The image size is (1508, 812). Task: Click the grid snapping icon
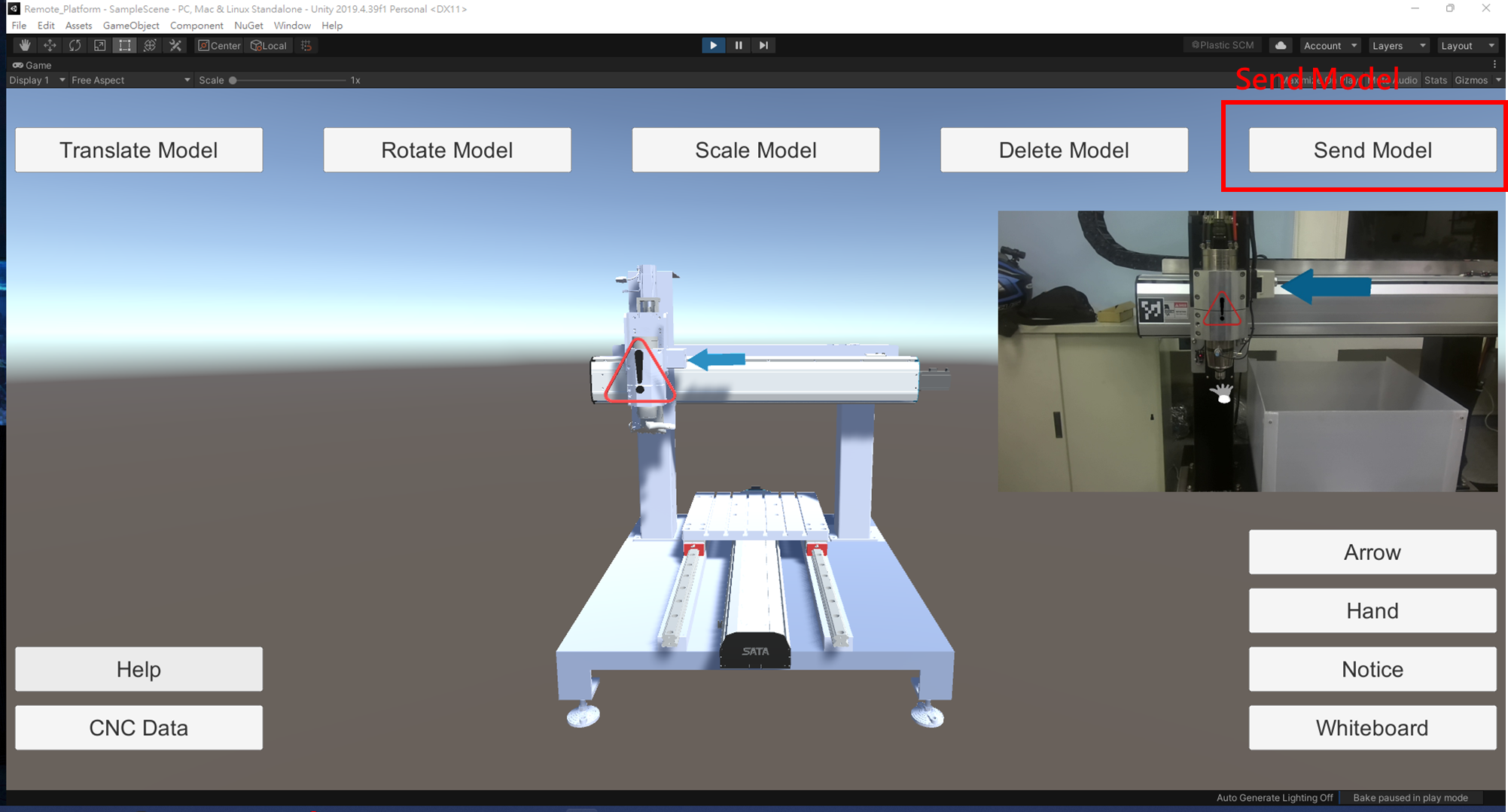pyautogui.click(x=306, y=45)
